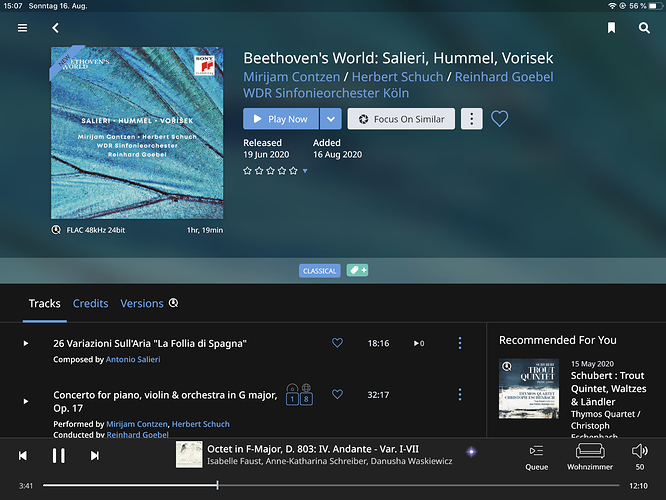Skip to previous track
This screenshot has width=666, height=500.
click(23, 455)
